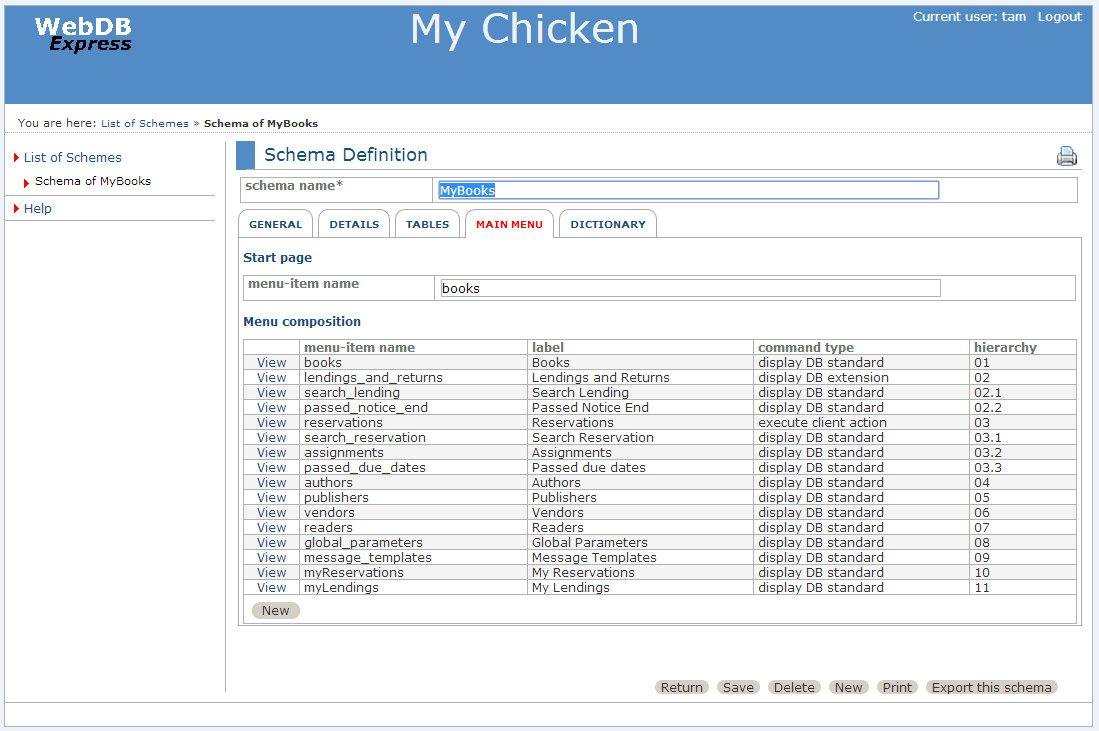1099x731 pixels.
Task: Switch to the Tables tab
Action: pyautogui.click(x=427, y=225)
